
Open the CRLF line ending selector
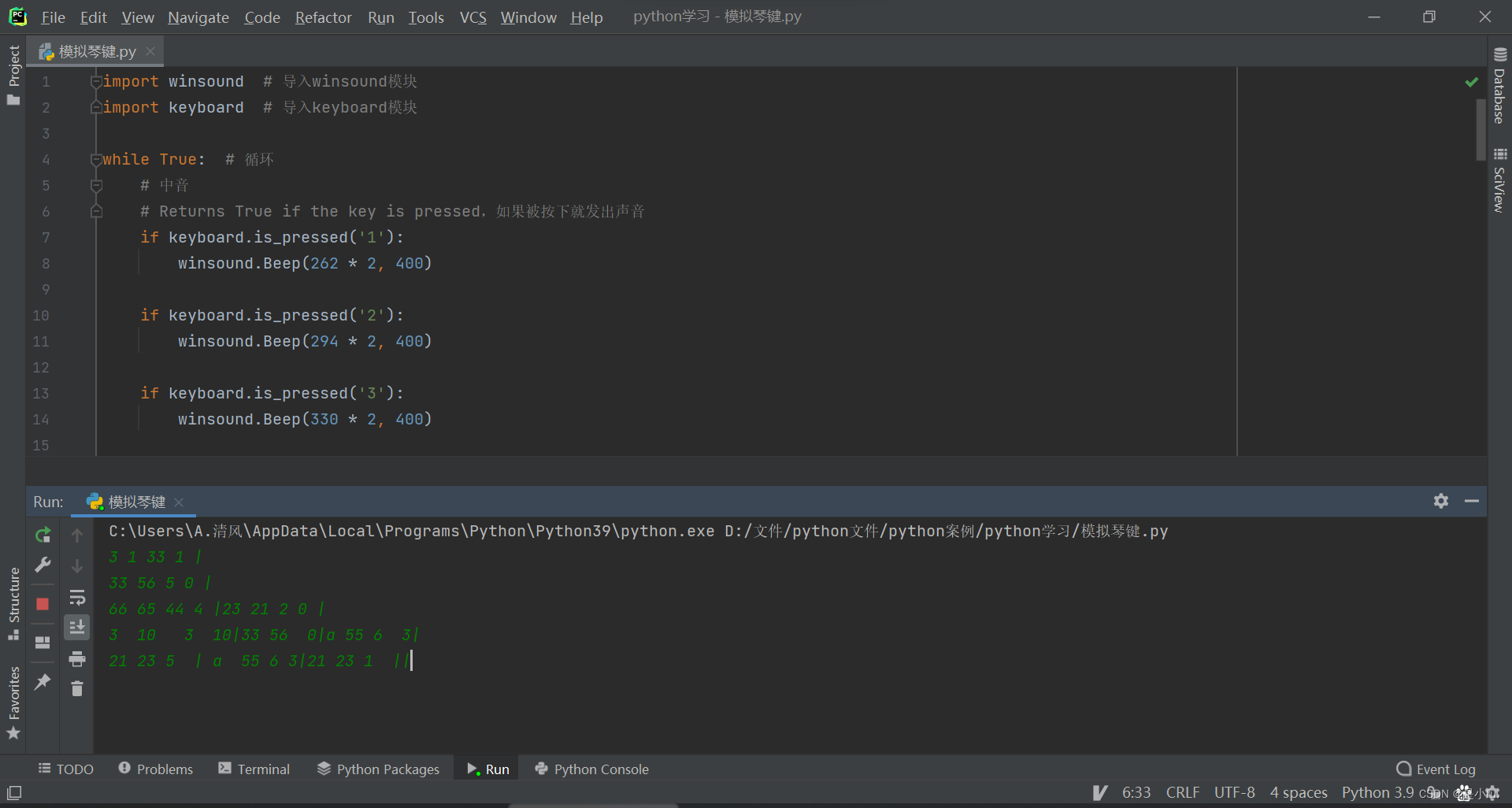tap(1183, 792)
